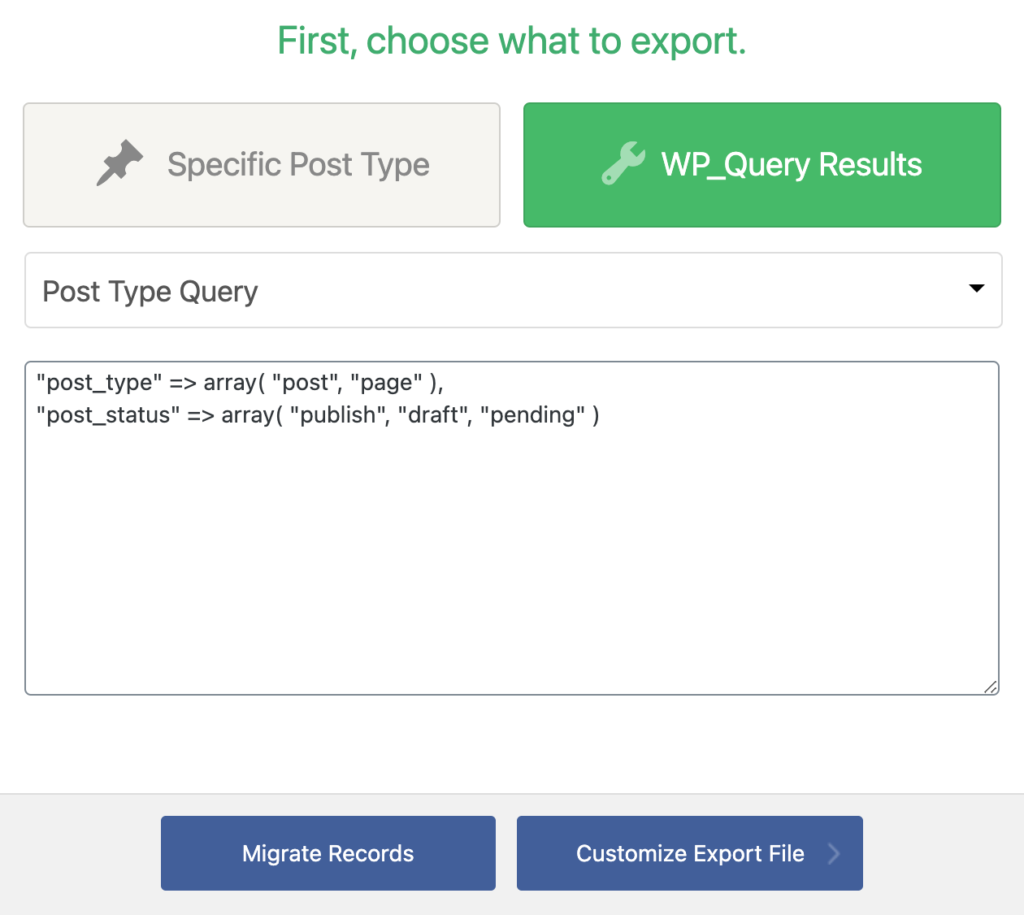Image resolution: width=1024 pixels, height=915 pixels.
Task: Choose the Specific Post Type export option
Action: (x=261, y=164)
